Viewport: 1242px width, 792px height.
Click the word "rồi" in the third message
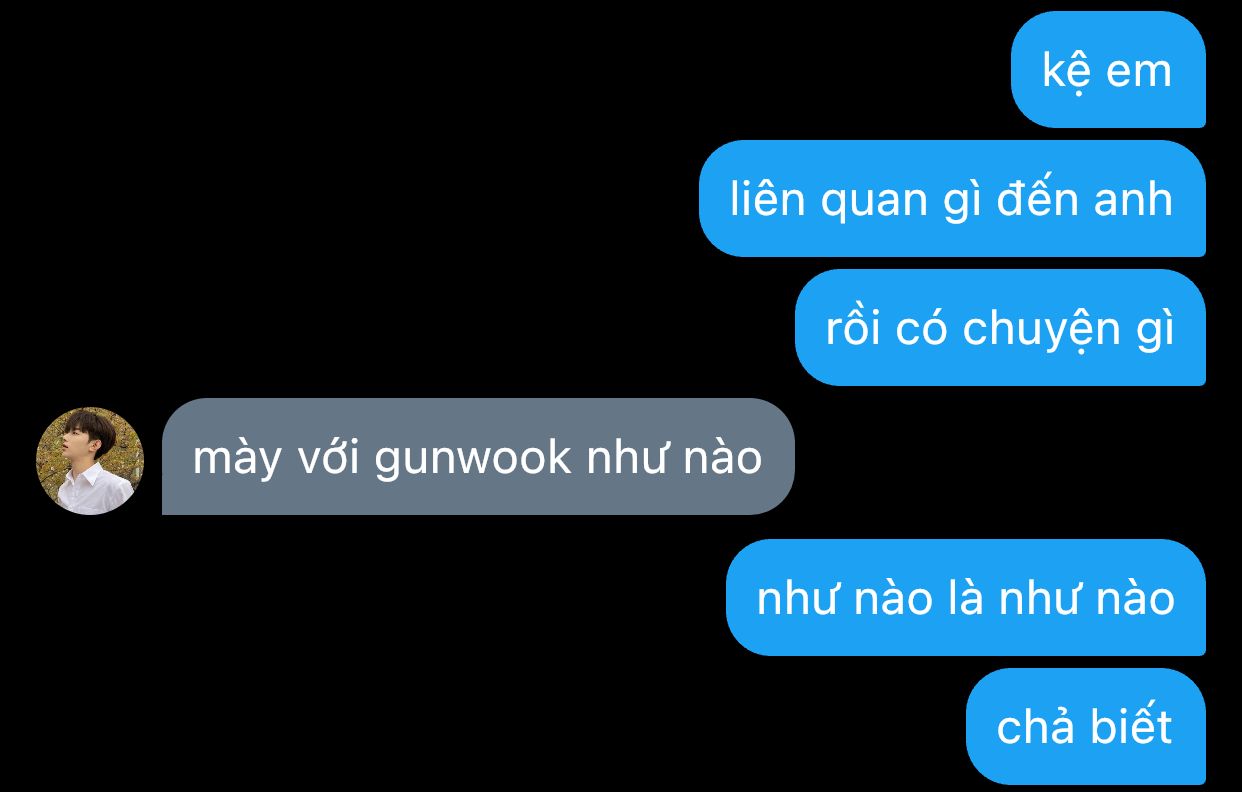point(853,329)
